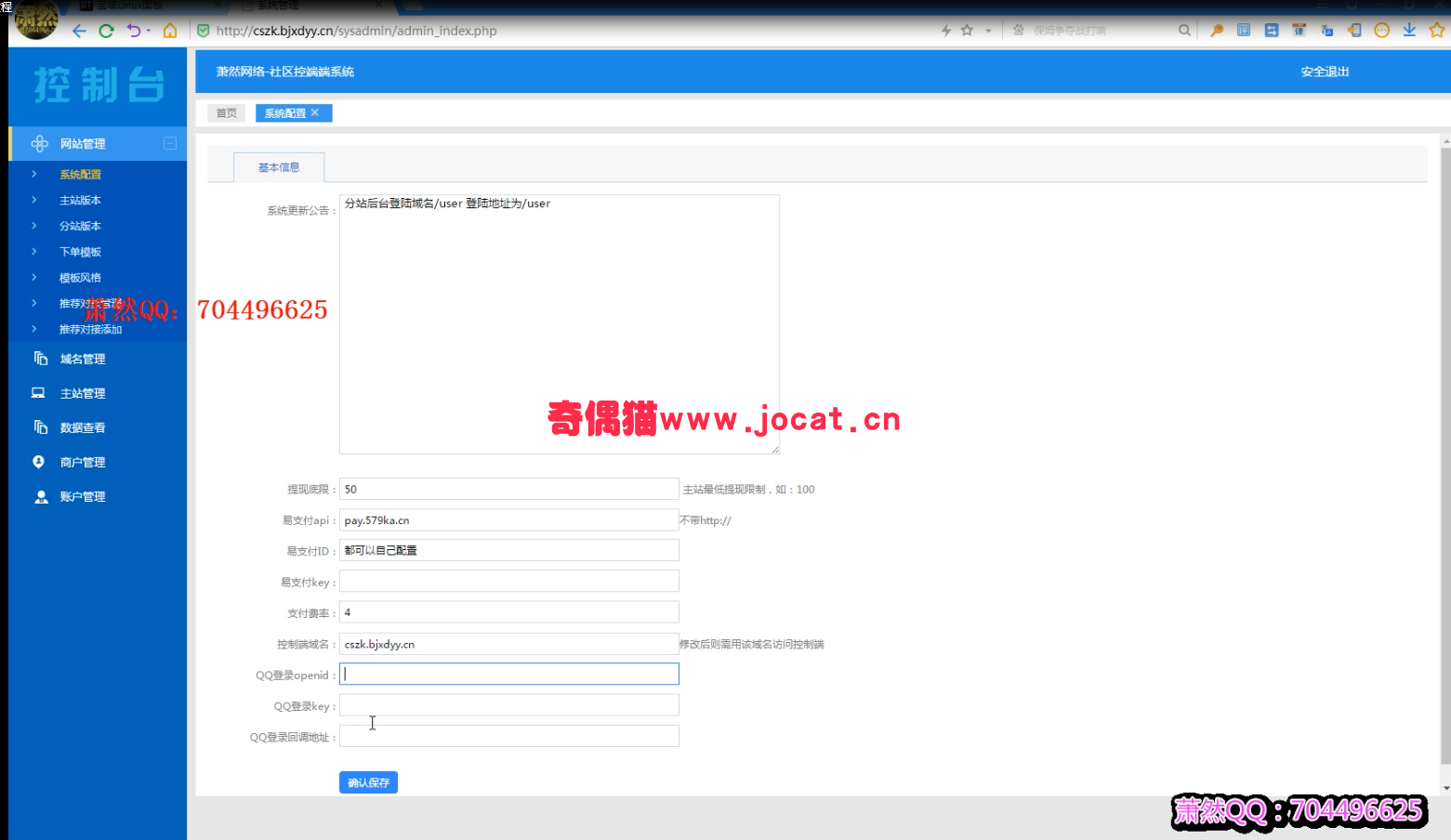This screenshot has width=1451, height=840.
Task: Click the browser undo-close tab icon
Action: pyautogui.click(x=135, y=31)
